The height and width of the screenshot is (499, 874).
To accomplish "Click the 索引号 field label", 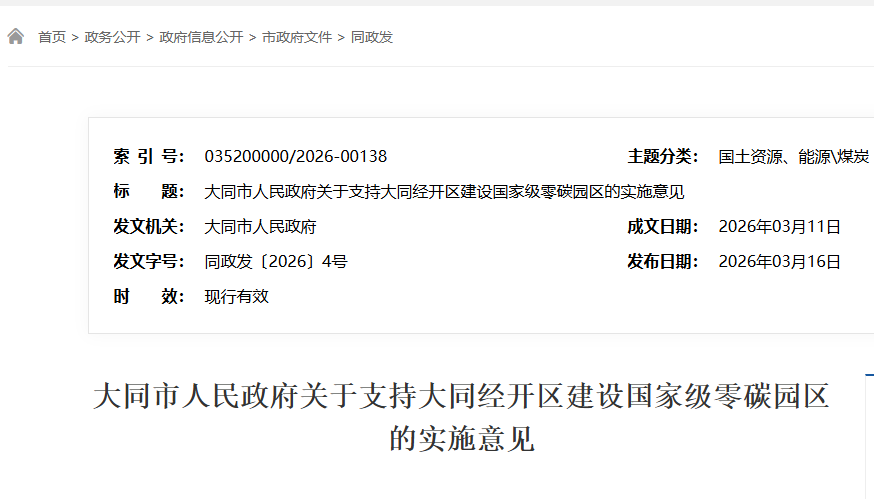I will 149,156.
